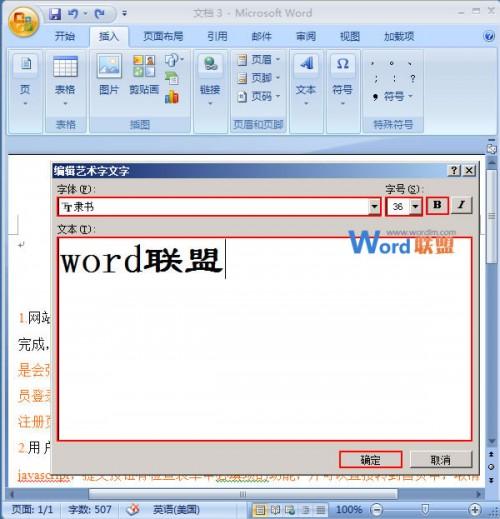
Task: Switch to Outline view
Action: [x=305, y=510]
